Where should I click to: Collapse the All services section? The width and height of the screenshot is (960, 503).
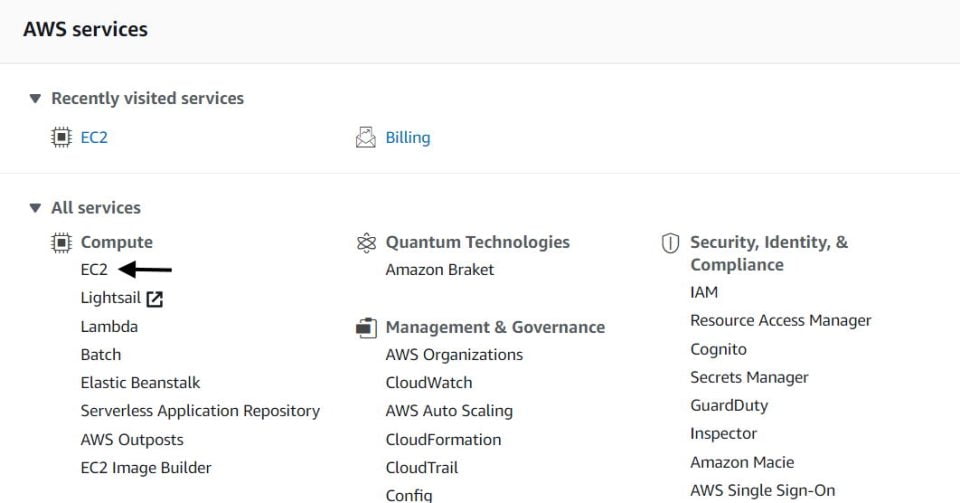pyautogui.click(x=35, y=208)
